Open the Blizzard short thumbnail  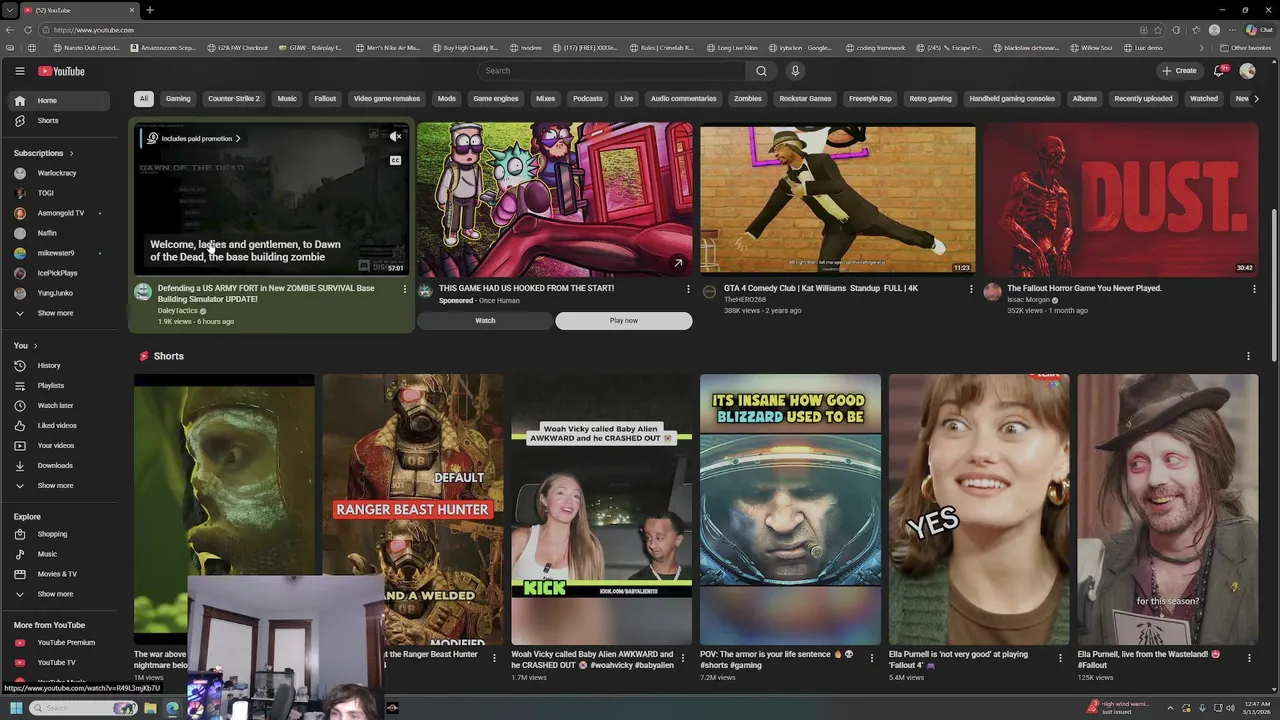pos(790,509)
